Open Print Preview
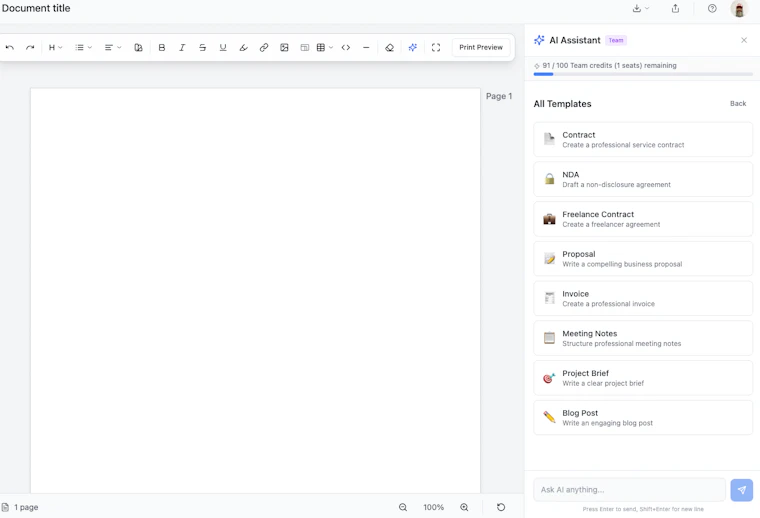This screenshot has width=760, height=518. tap(481, 47)
